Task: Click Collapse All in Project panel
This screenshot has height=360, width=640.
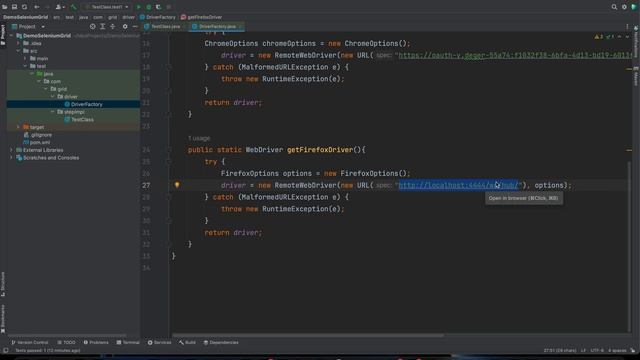Action: click(113, 27)
